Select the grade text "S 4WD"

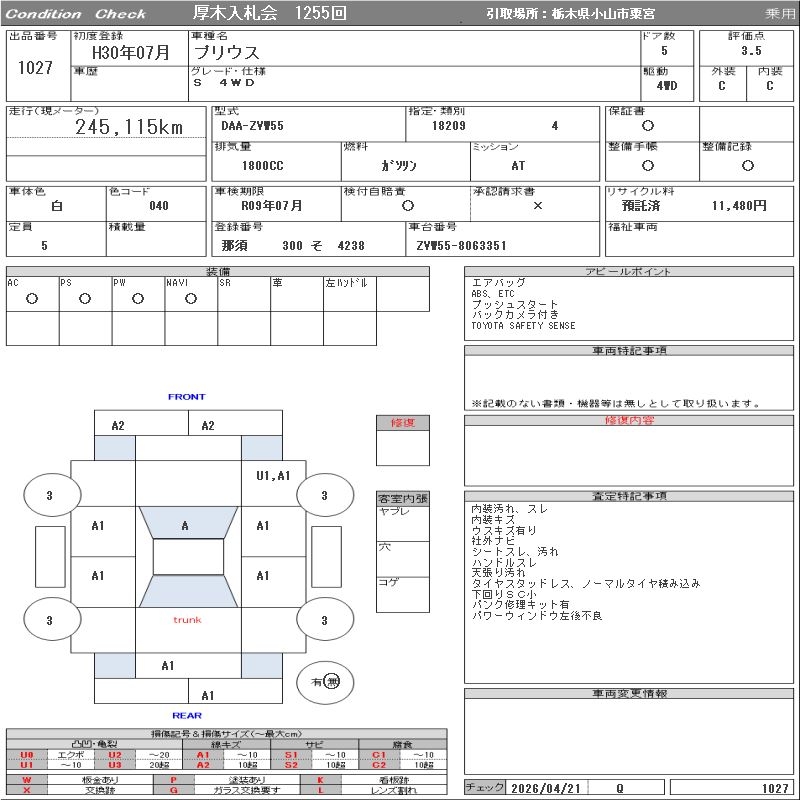tap(223, 83)
